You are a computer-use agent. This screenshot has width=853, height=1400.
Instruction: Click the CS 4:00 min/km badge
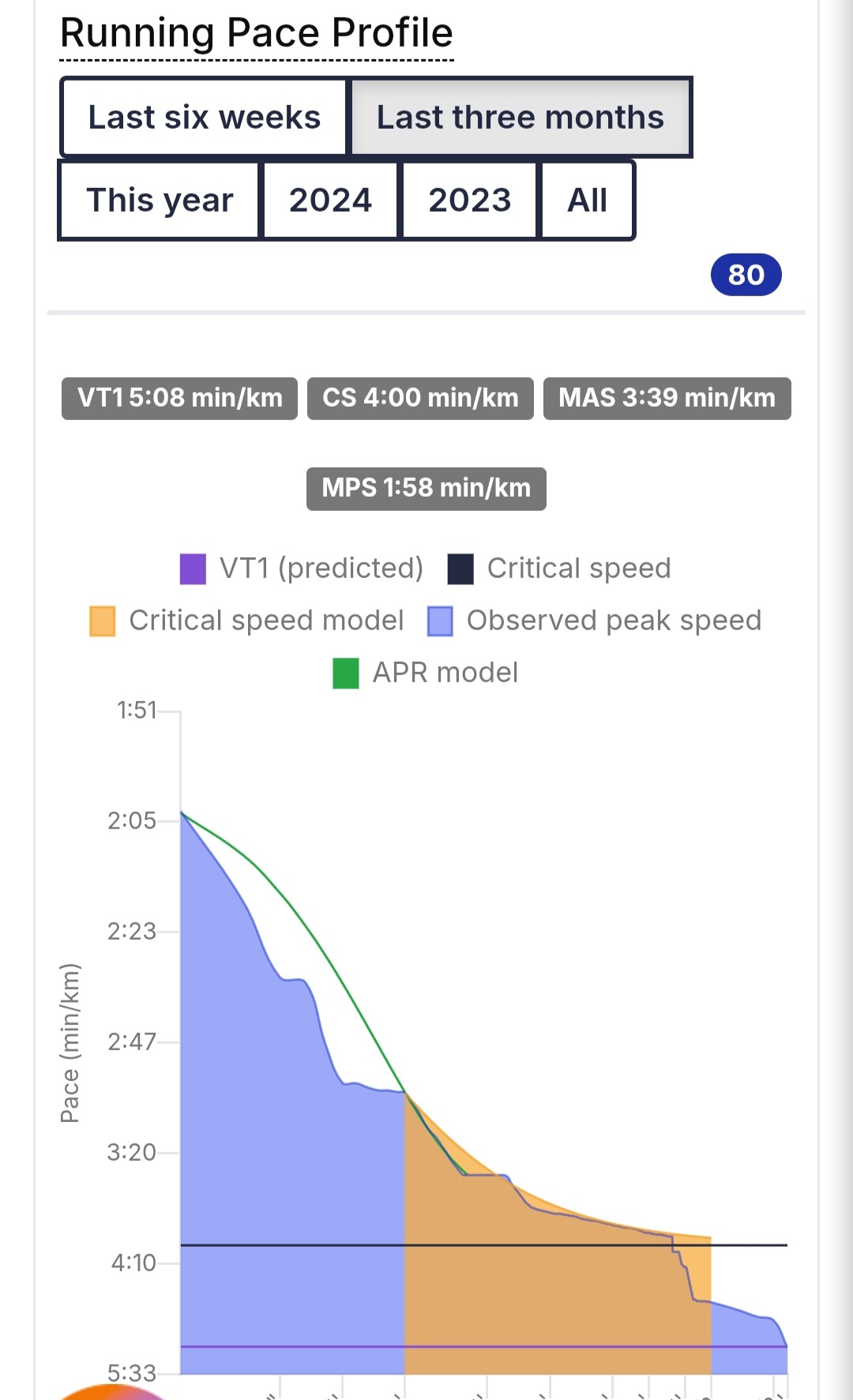pos(420,398)
